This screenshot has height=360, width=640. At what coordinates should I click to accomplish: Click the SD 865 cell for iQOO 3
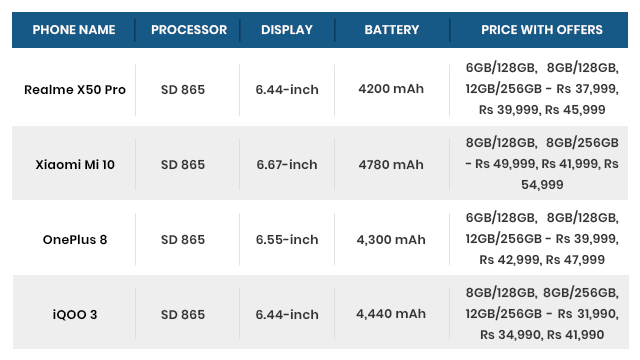(183, 315)
